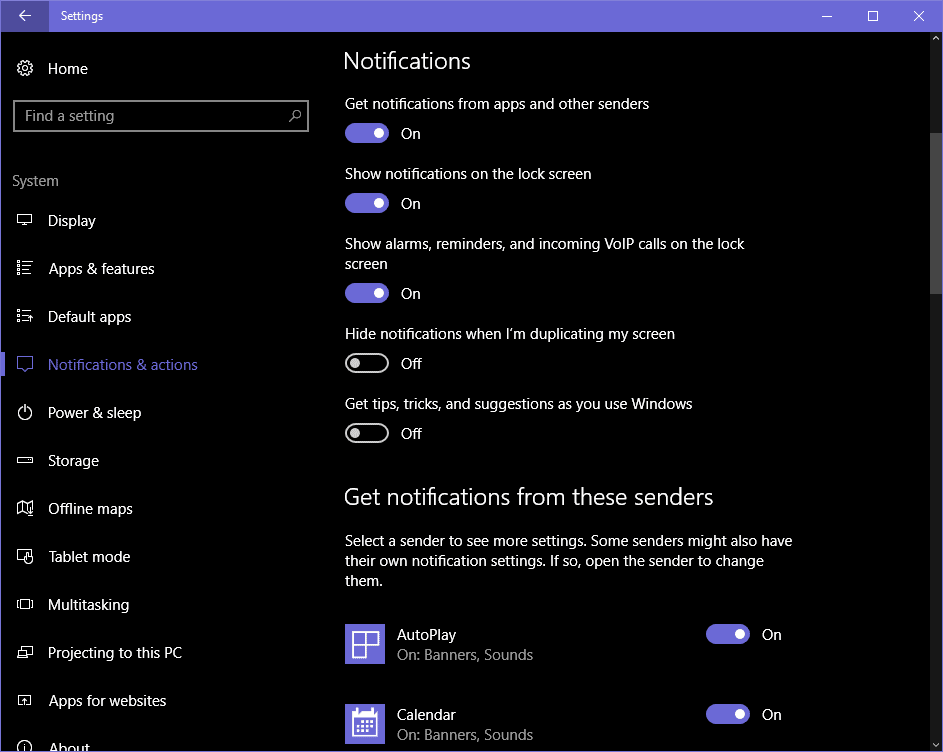Open Default apps via its list icon
The width and height of the screenshot is (943, 752).
coord(25,316)
